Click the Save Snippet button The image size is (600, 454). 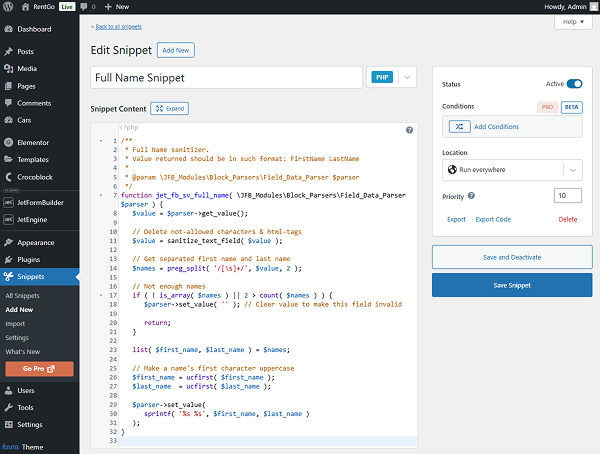pyautogui.click(x=511, y=285)
